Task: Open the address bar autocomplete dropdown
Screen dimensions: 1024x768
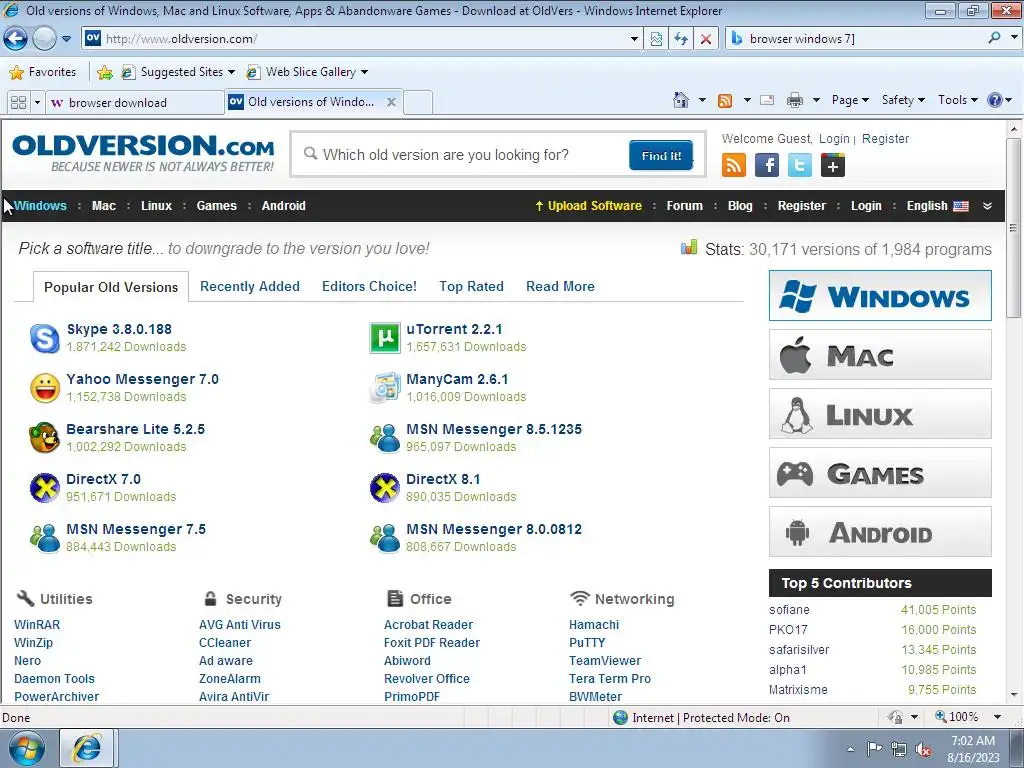Action: [634, 39]
